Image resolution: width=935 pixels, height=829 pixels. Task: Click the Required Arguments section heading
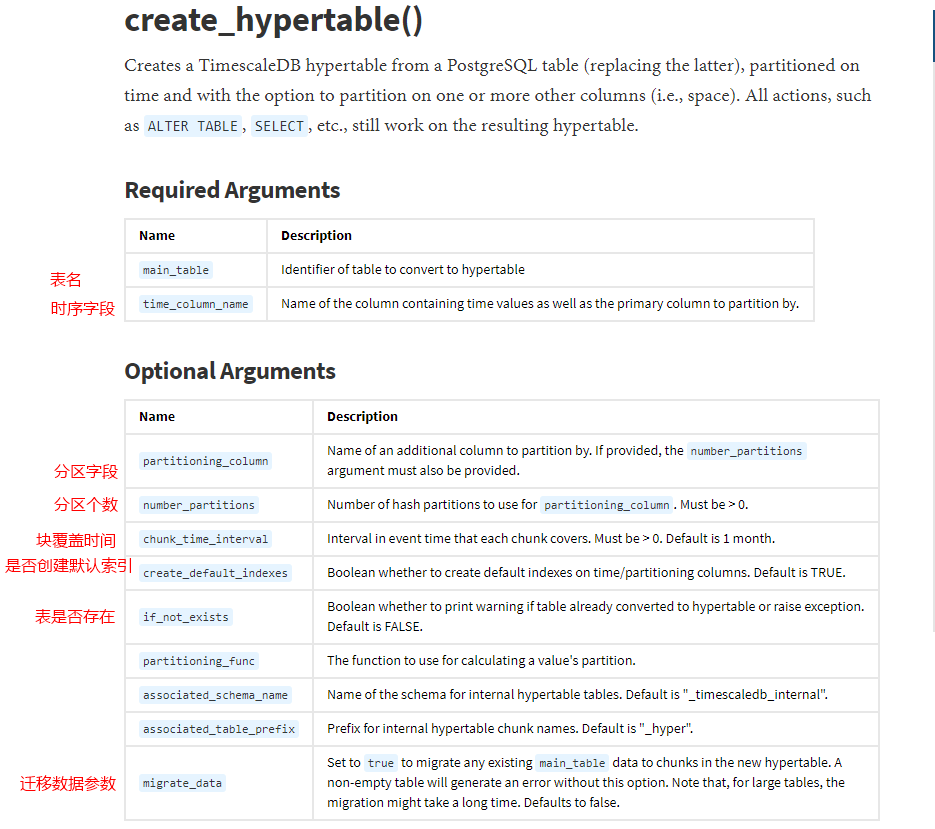coord(232,190)
